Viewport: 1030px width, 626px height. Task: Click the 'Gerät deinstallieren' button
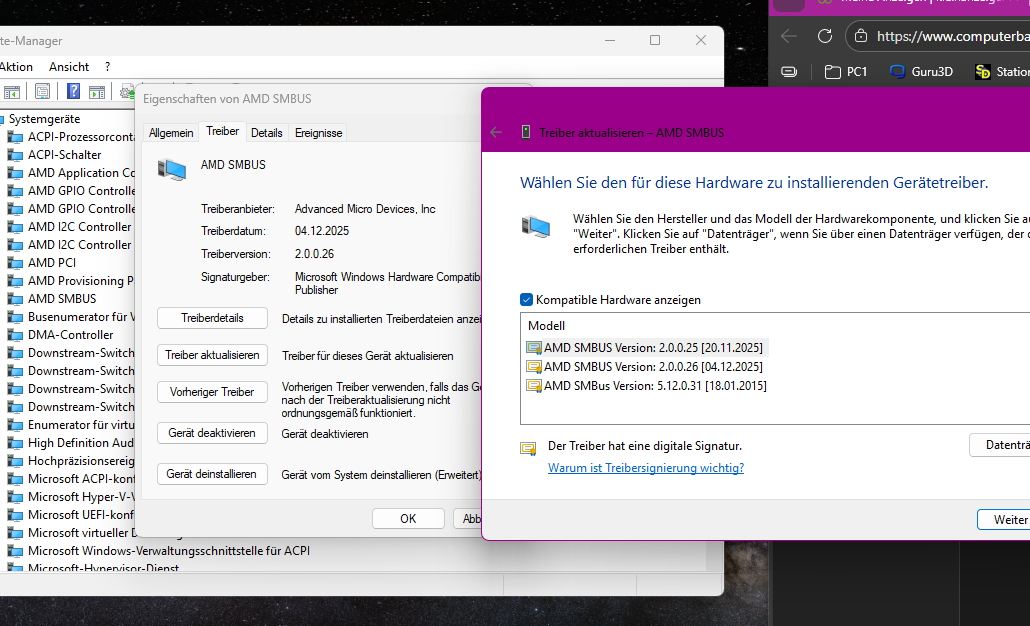tap(212, 474)
